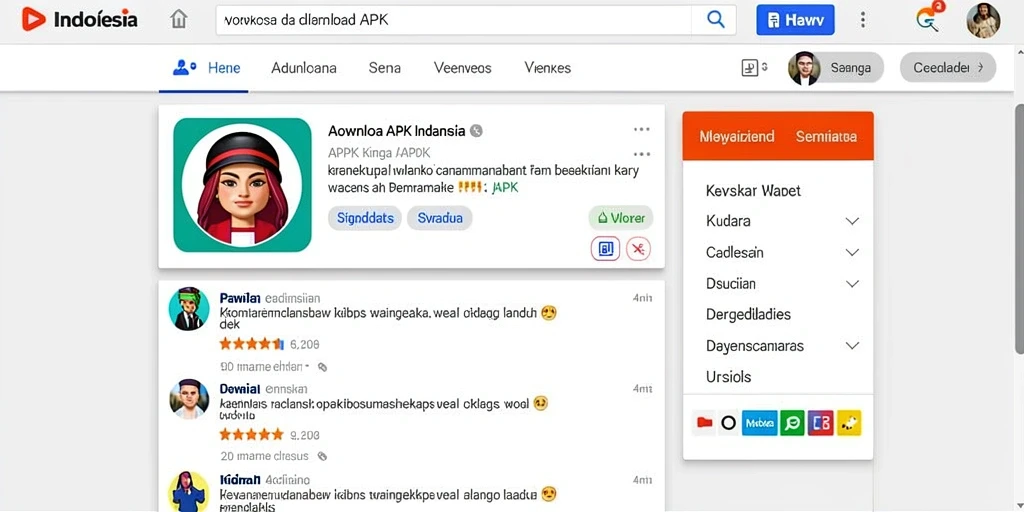Click the black circle icon in sidebar footer
This screenshot has height=512, width=1024.
tap(728, 423)
